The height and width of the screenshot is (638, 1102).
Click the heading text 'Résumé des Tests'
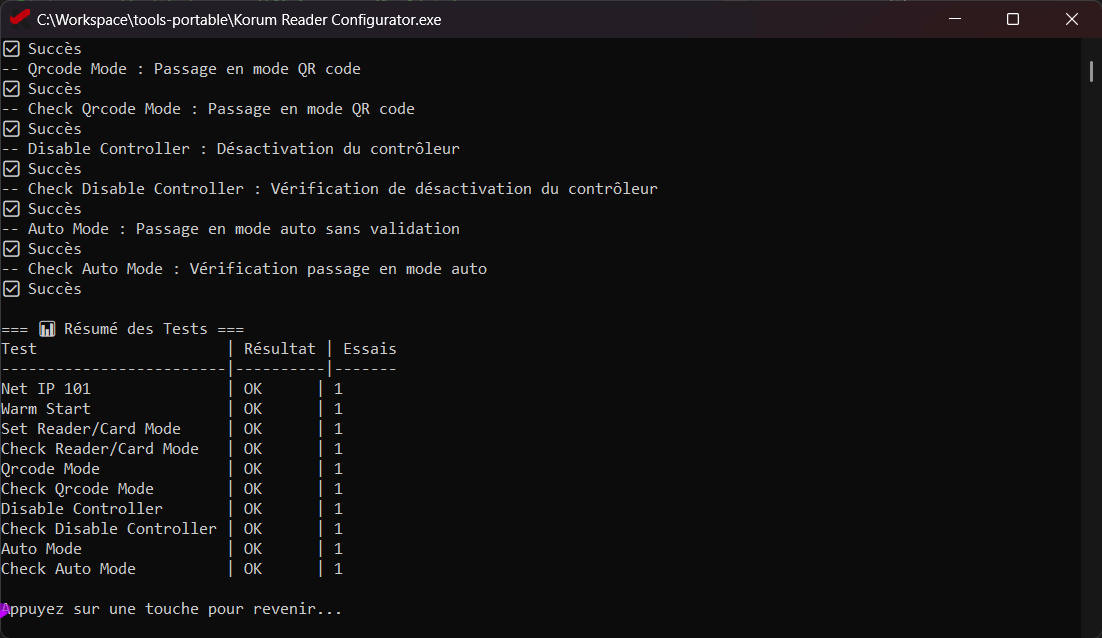(136, 329)
